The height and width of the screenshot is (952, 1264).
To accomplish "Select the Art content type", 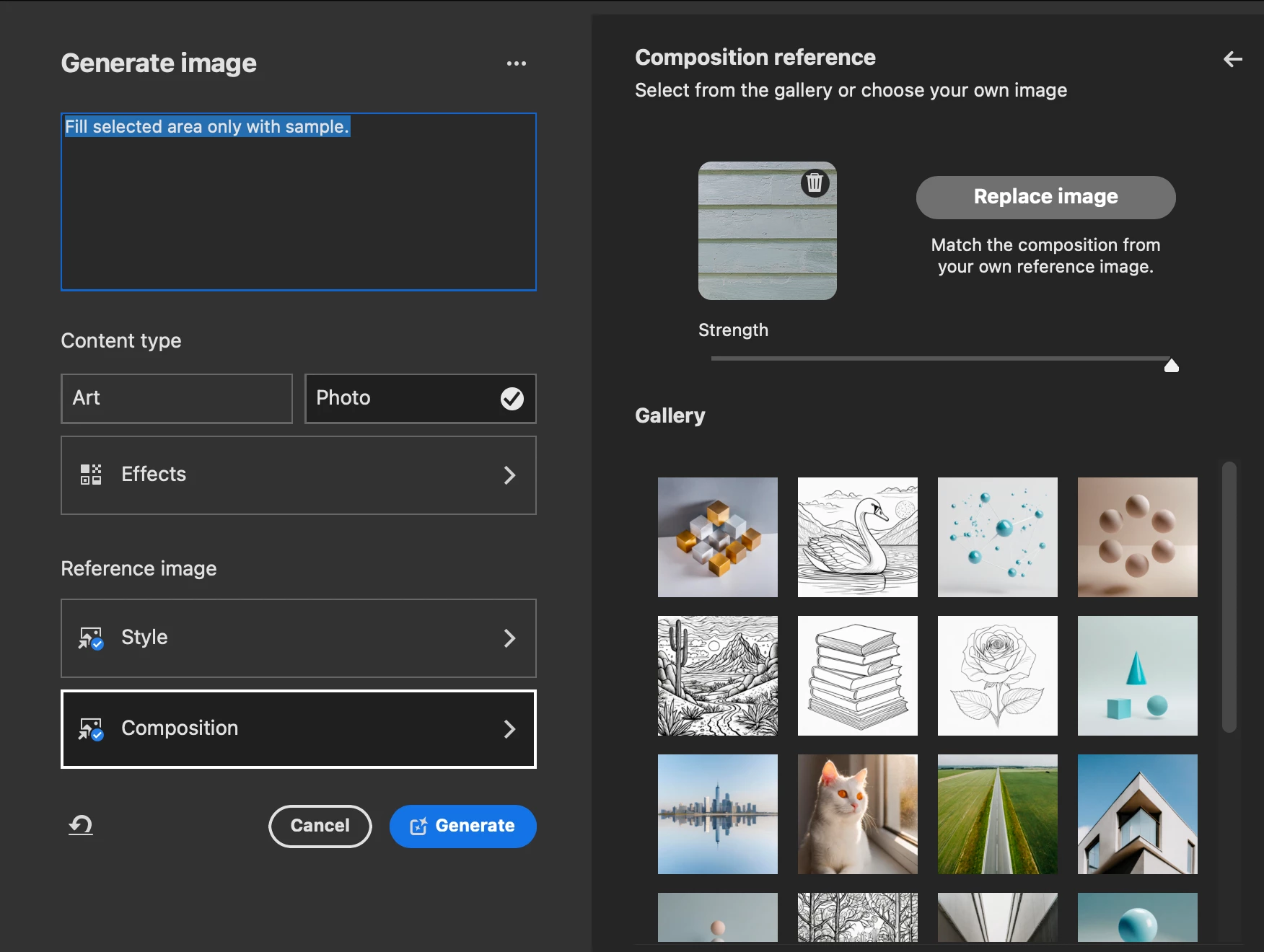I will click(177, 398).
